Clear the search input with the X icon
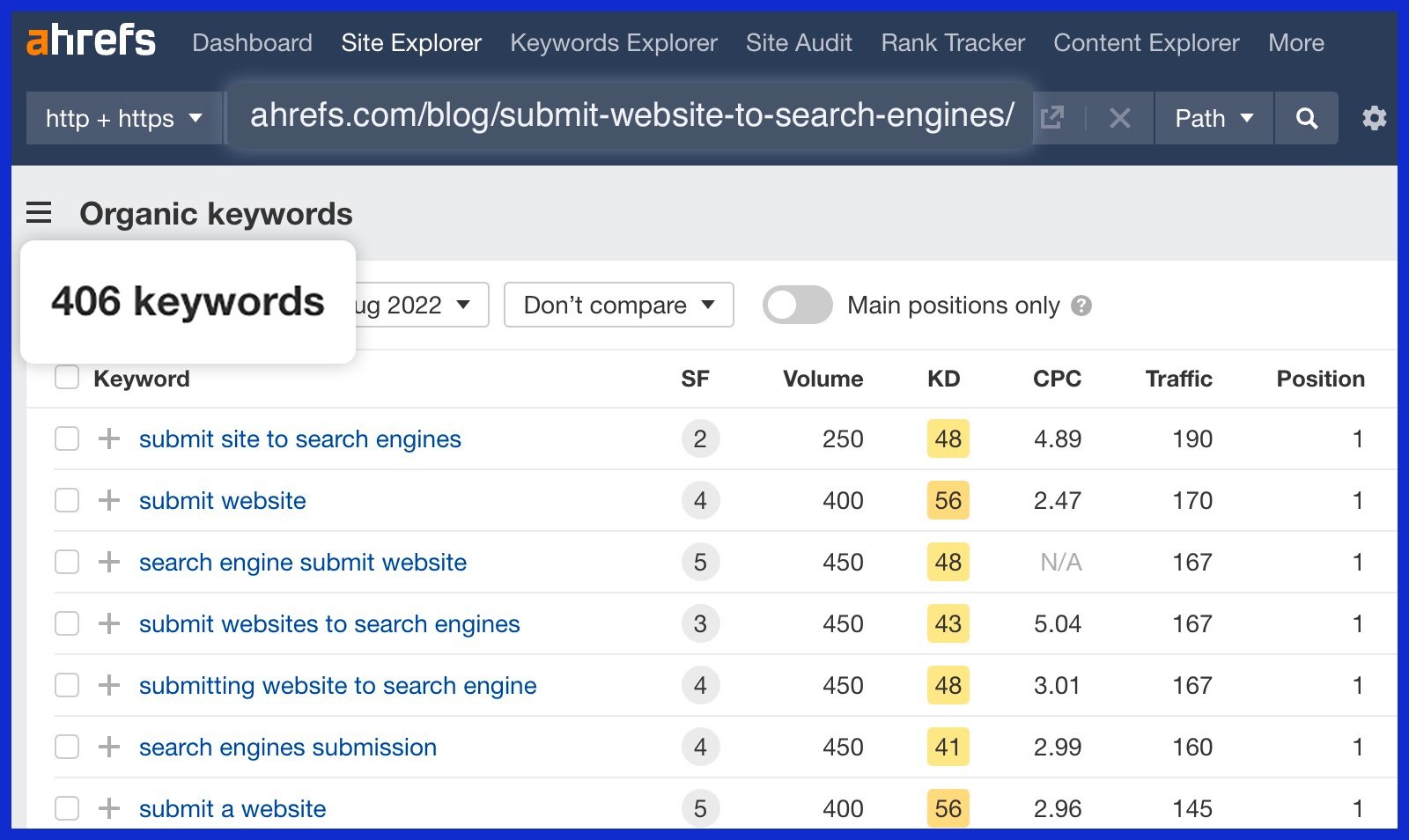 pos(1119,117)
